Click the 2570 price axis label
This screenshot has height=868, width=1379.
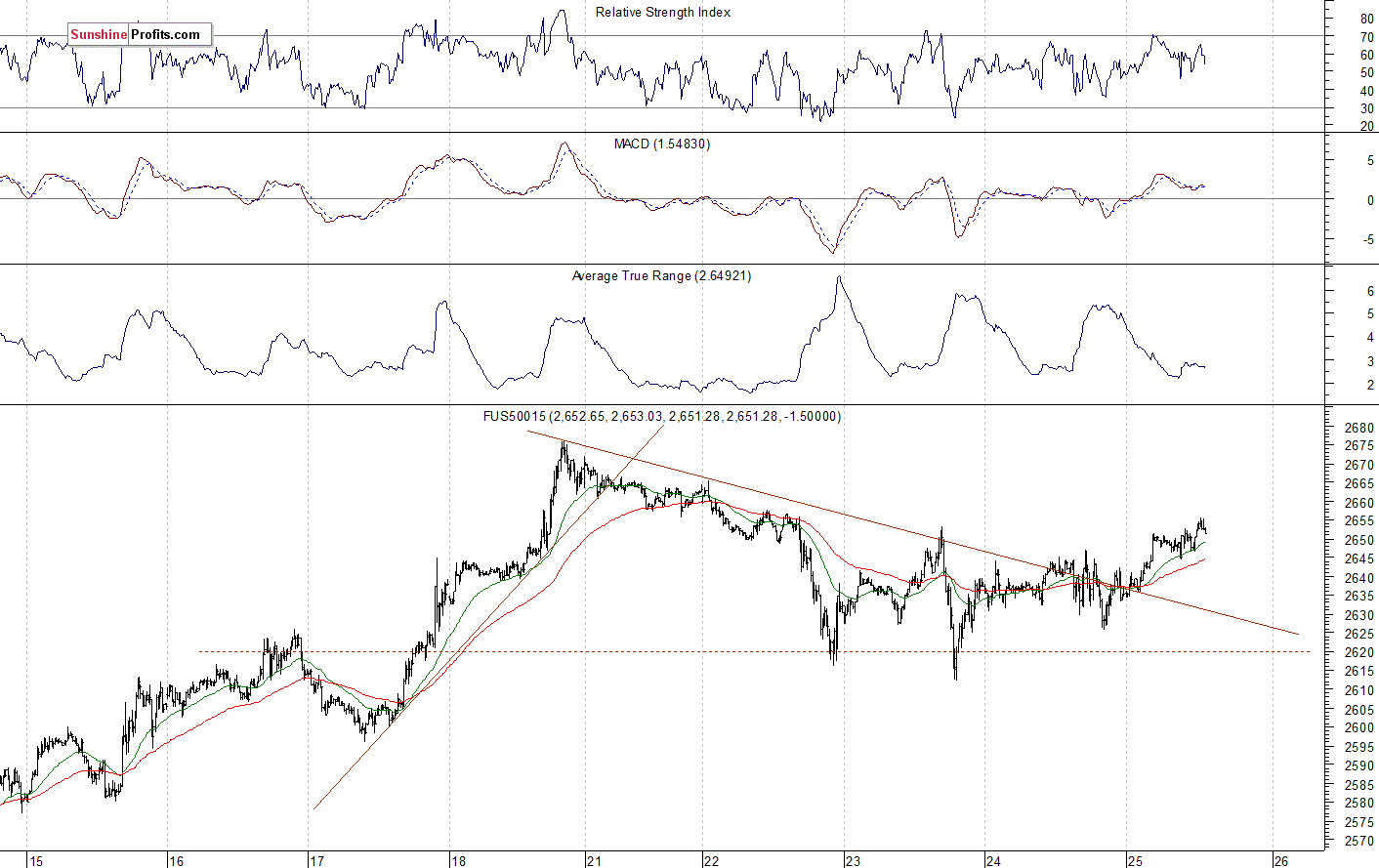tap(1359, 841)
